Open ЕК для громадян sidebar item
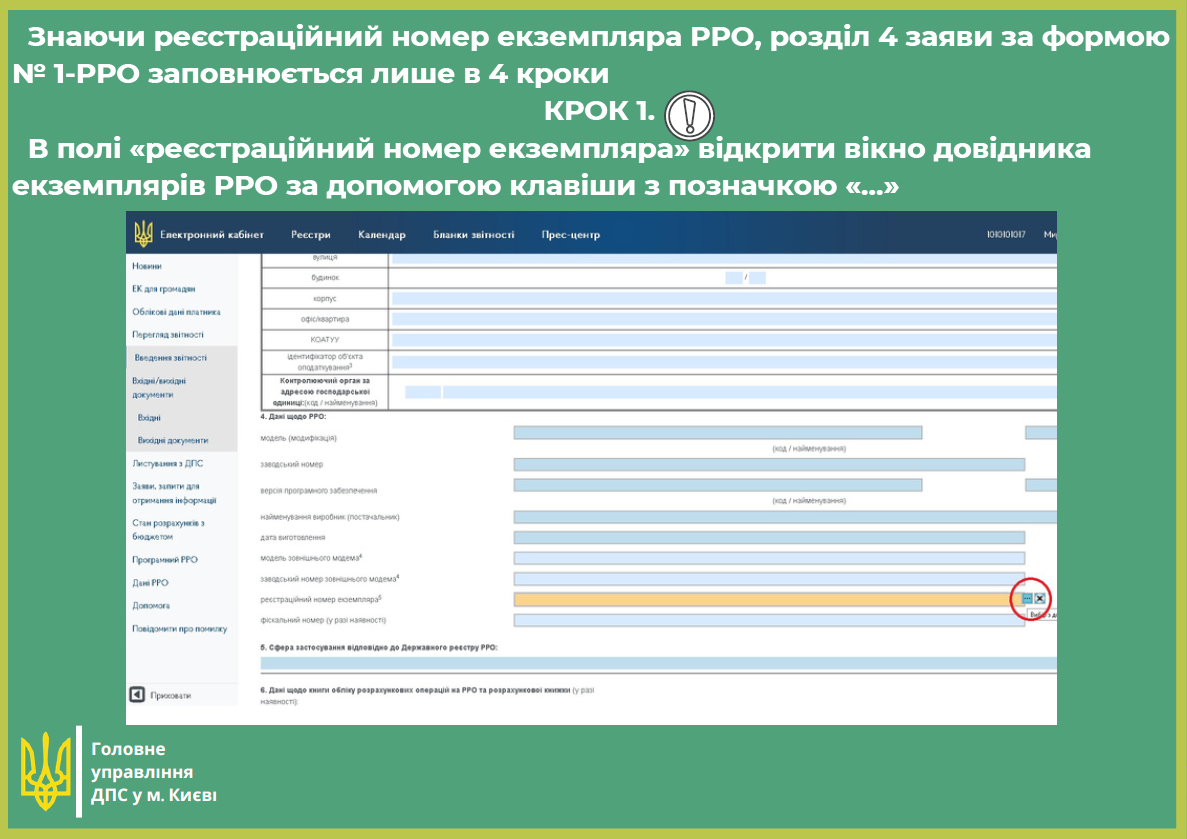The height and width of the screenshot is (839, 1187). [x=164, y=289]
